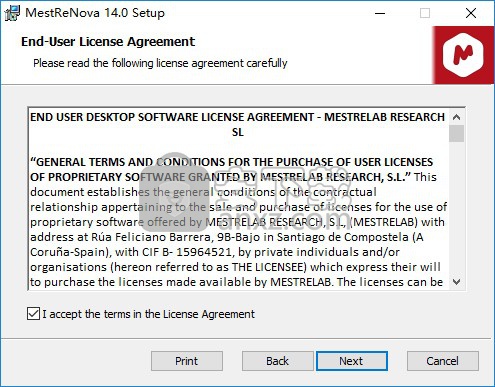Click the 'I accept the terms' label text
Viewport: 495px width, 387px height.
pyautogui.click(x=148, y=314)
